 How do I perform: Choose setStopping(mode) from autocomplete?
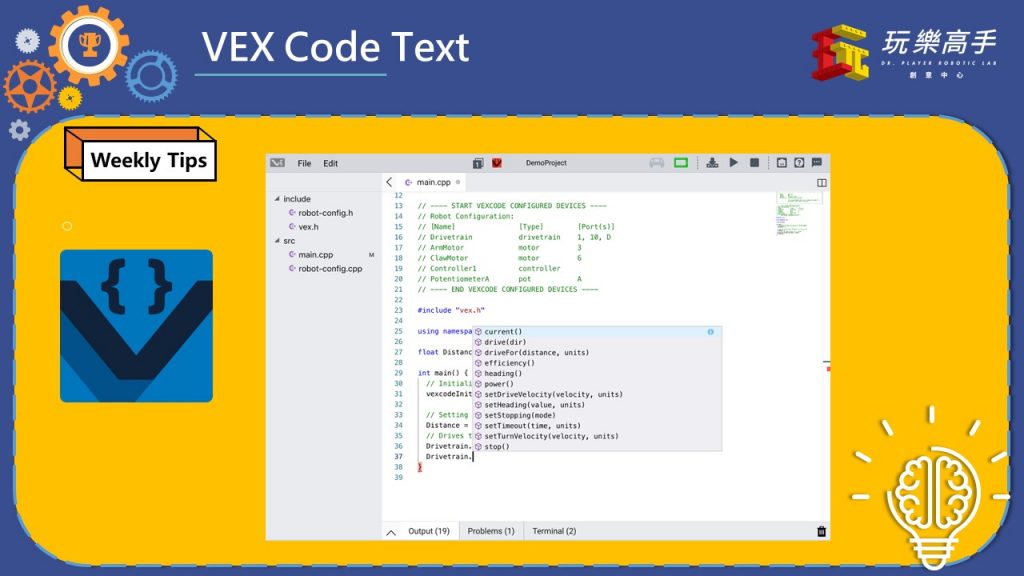coord(597,415)
